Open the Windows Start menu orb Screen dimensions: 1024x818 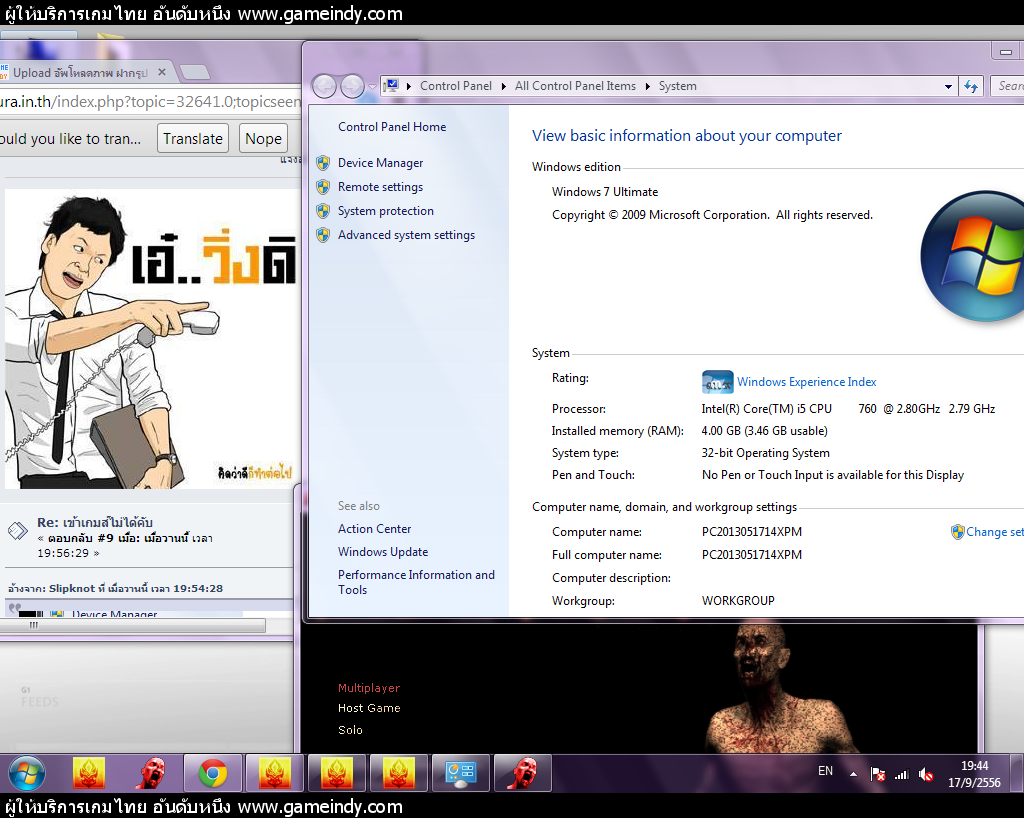[26, 774]
